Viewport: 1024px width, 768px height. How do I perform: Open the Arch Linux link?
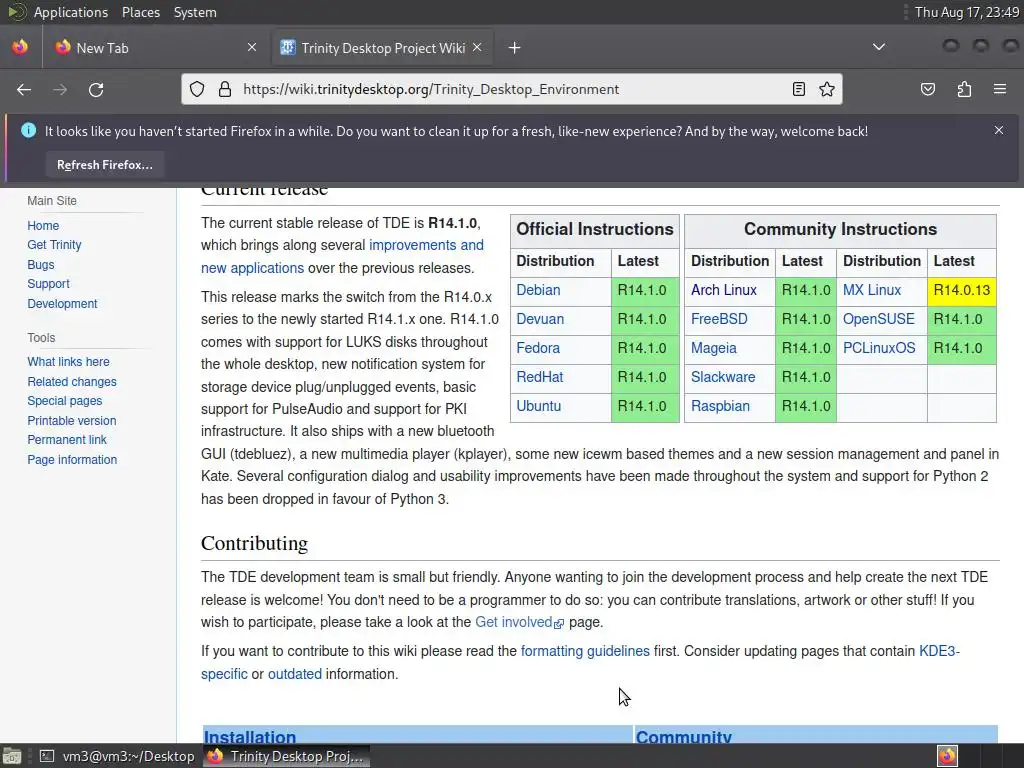tap(724, 290)
